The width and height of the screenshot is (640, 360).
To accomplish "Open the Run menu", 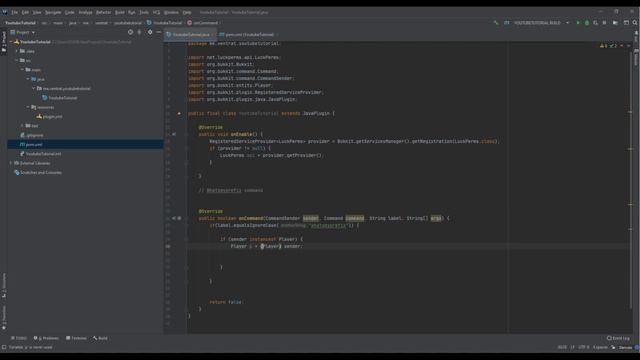I will point(132,12).
